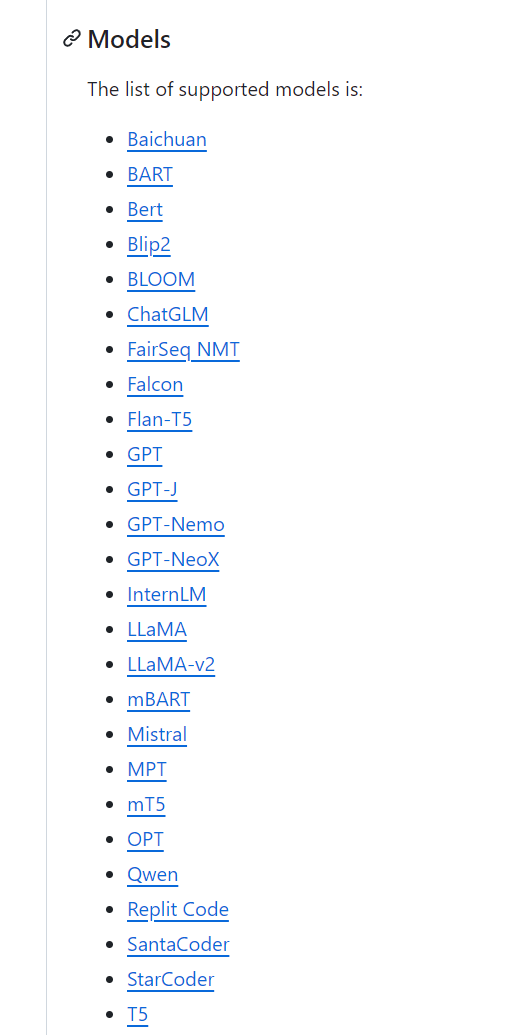Viewport: 509px width, 1035px height.
Task: Open the SantaCoder link
Action: pyautogui.click(x=178, y=944)
